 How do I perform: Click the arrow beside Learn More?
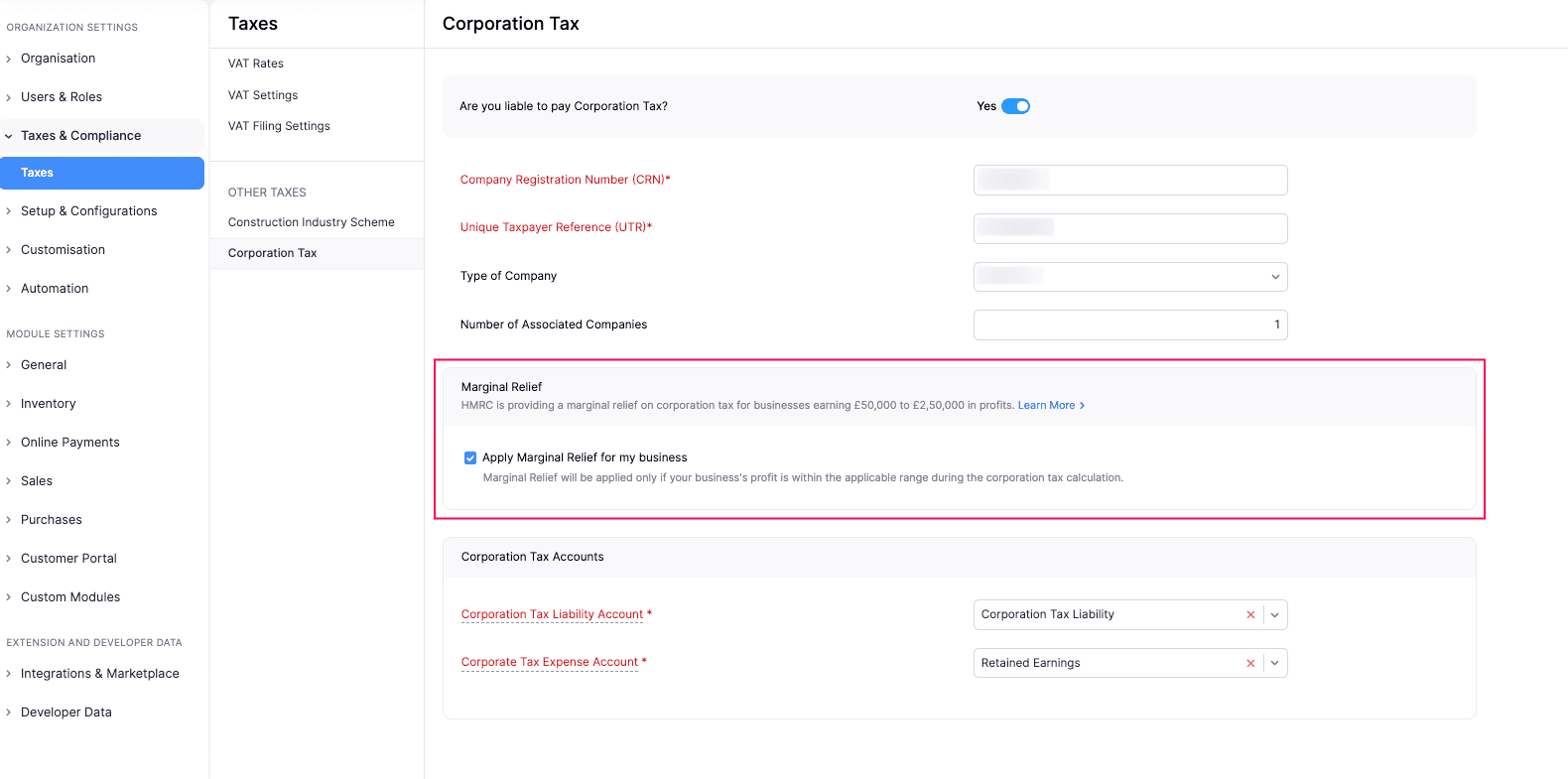(x=1083, y=406)
